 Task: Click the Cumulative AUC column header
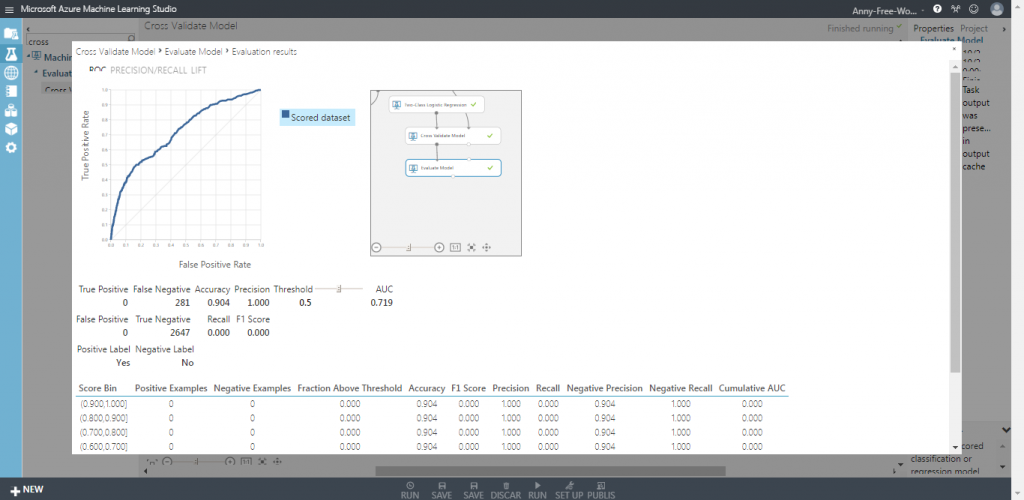(x=752, y=388)
